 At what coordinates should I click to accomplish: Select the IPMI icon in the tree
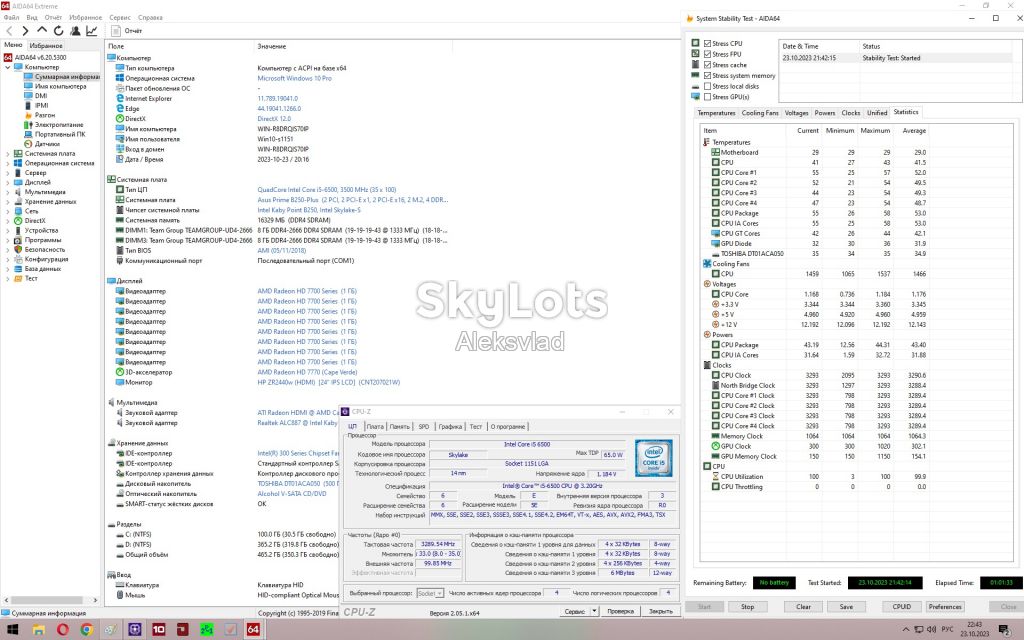point(28,105)
